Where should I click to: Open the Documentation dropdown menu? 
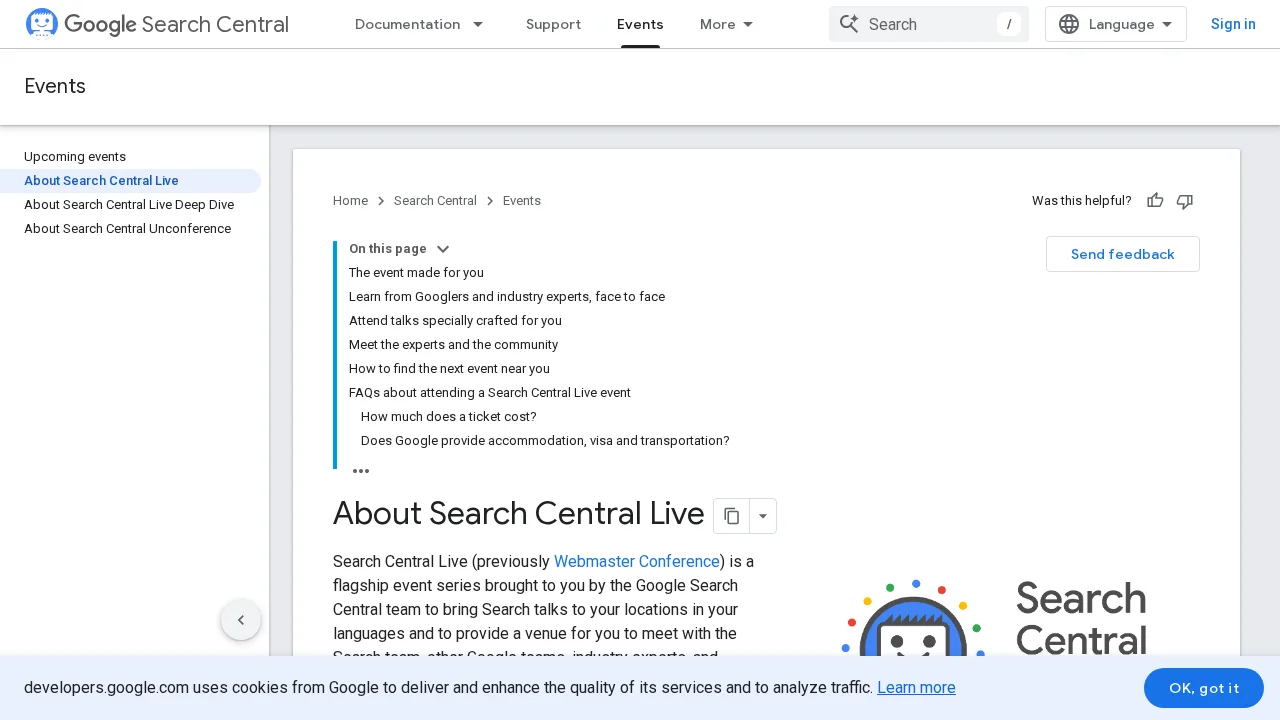420,24
